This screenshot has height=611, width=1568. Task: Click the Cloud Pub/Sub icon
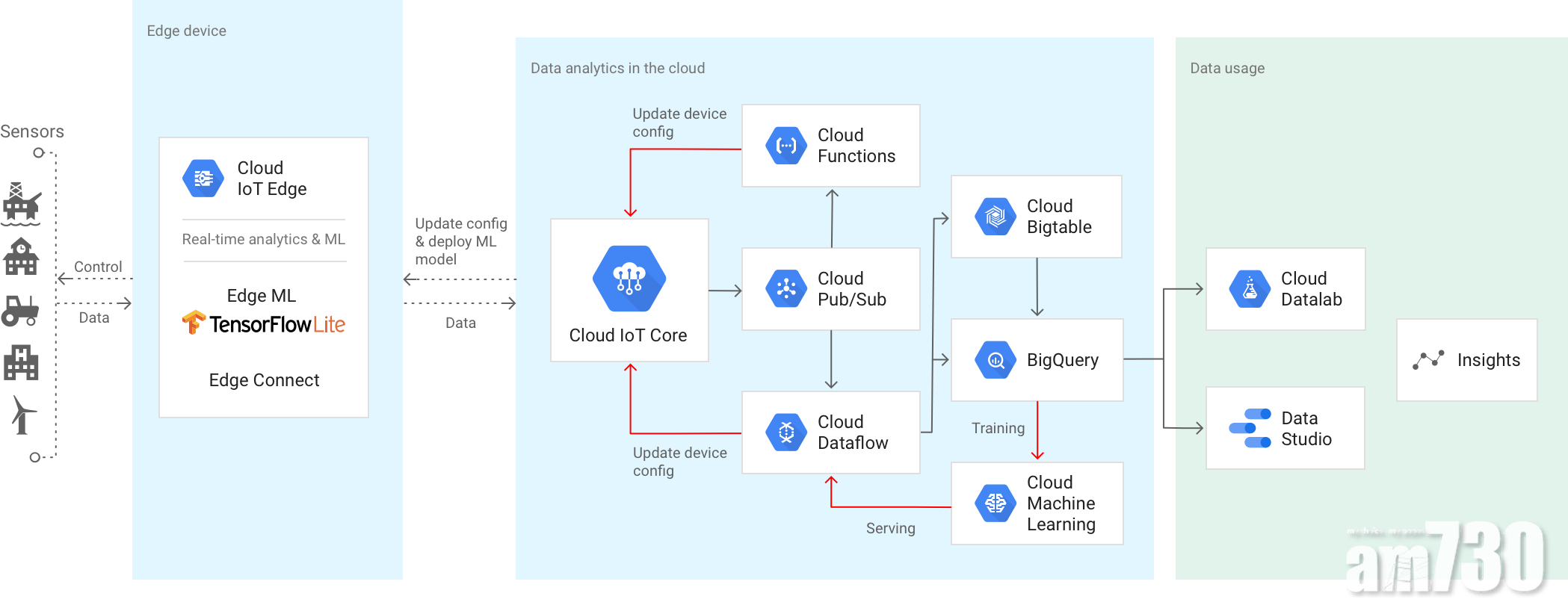pos(786,289)
